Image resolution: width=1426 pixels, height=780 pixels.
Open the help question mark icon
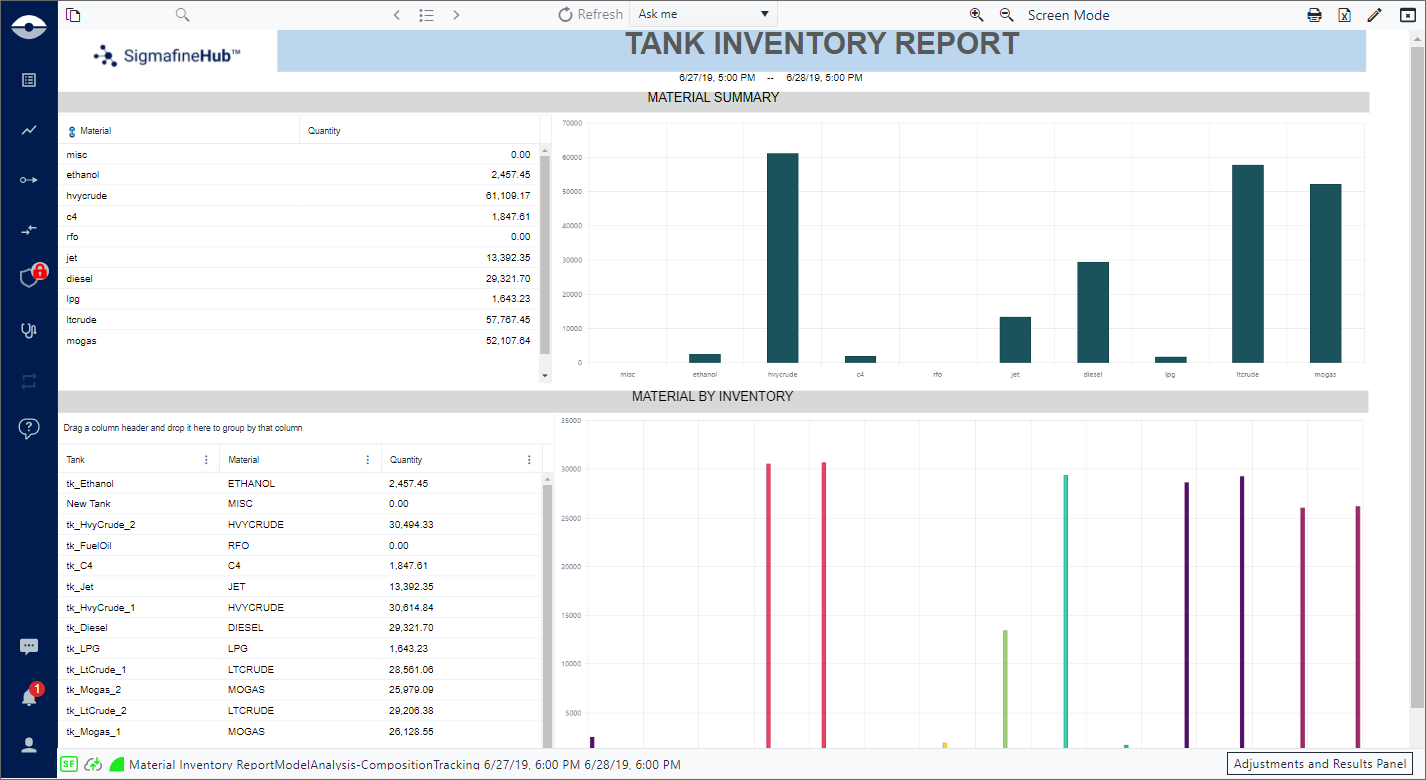click(29, 428)
